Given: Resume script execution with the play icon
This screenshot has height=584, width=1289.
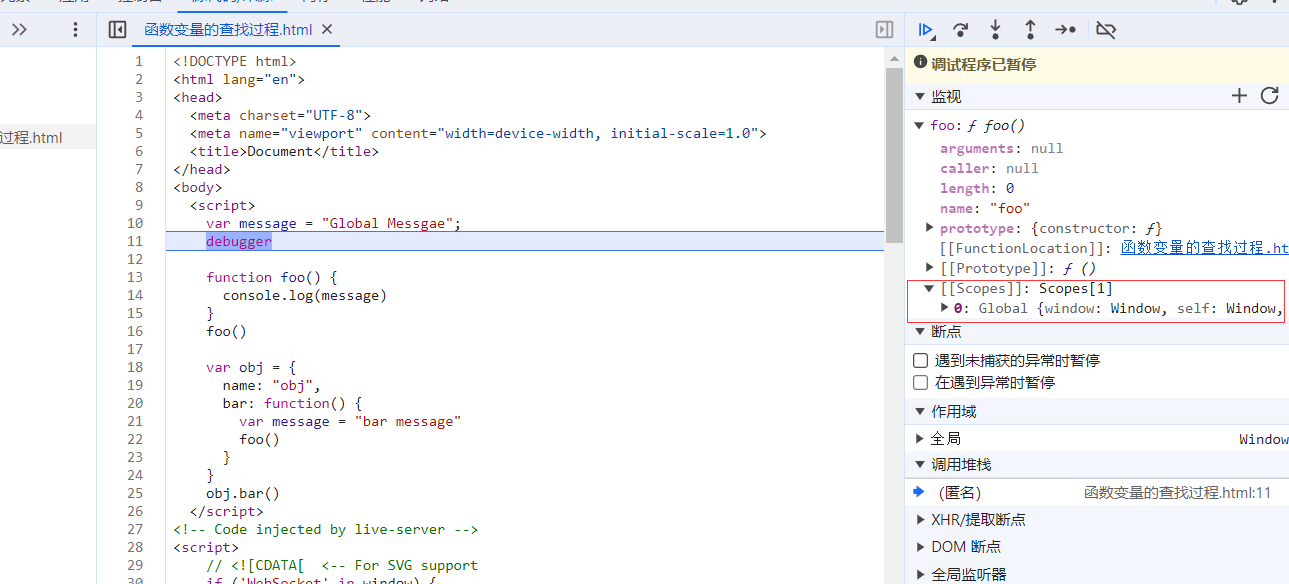Looking at the screenshot, I should click(925, 30).
